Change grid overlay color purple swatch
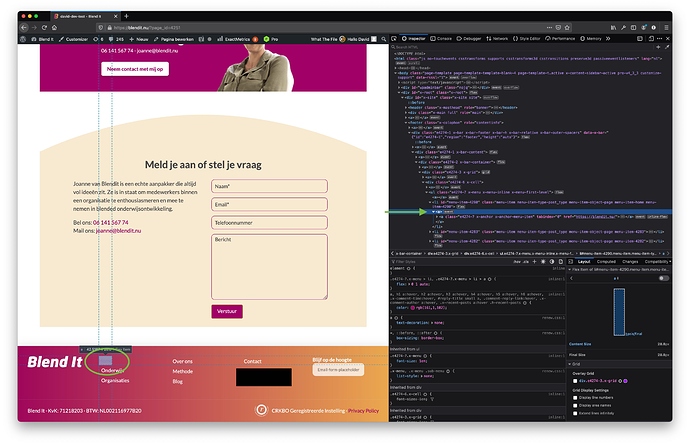690x445 pixels. [x=625, y=381]
